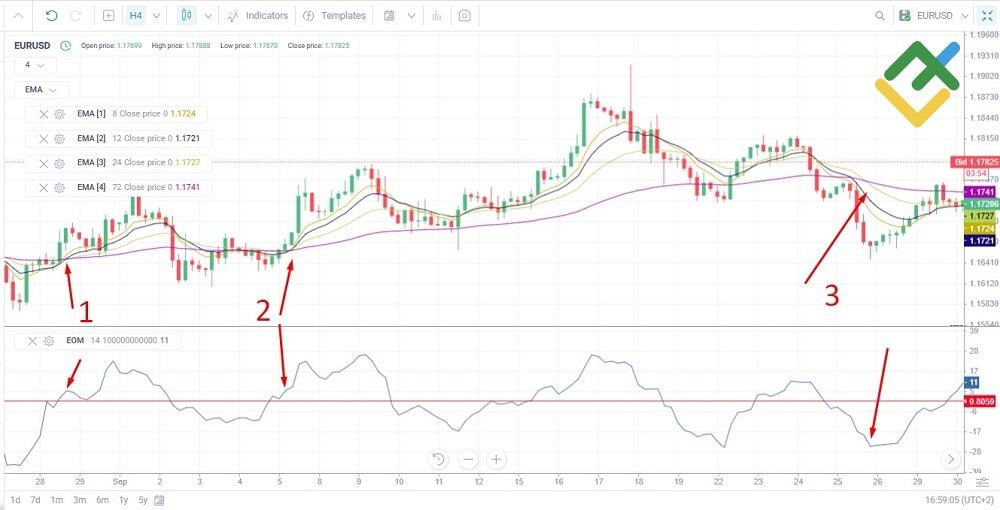Expand the chart type dropdown arrow
The image size is (1000, 510).
[x=207, y=15]
